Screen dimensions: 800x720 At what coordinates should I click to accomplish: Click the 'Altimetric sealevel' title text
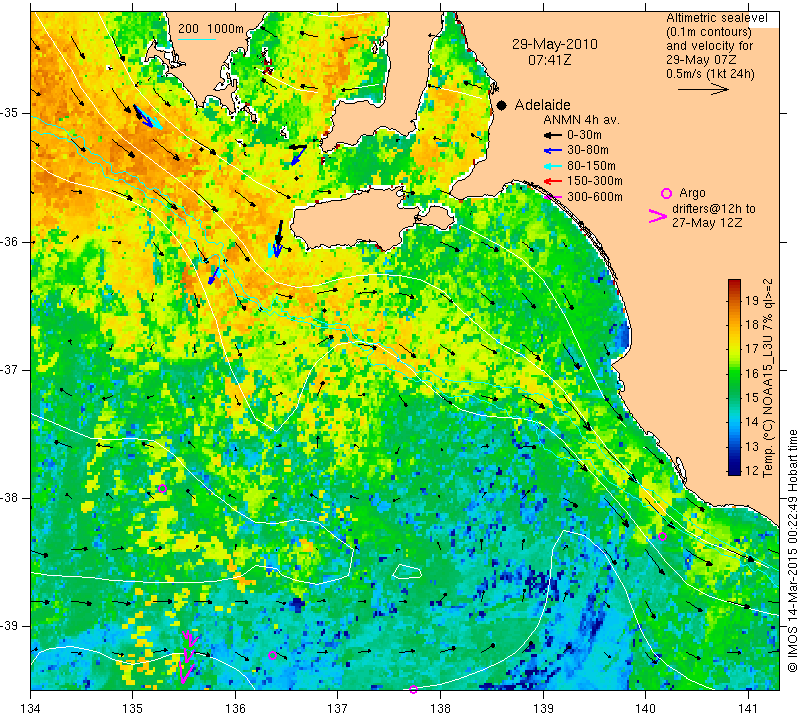click(x=716, y=18)
